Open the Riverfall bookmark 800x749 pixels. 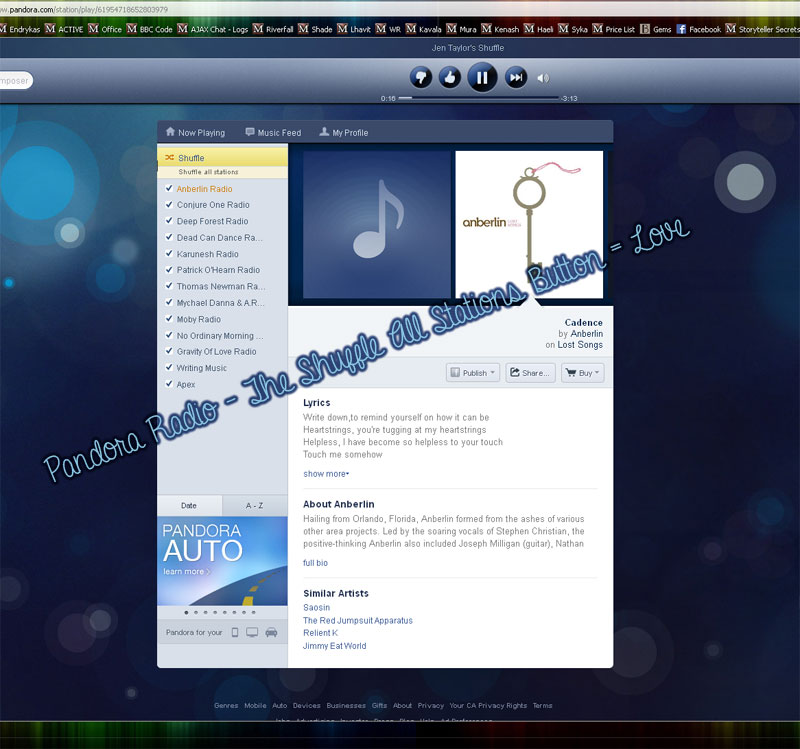[273, 29]
